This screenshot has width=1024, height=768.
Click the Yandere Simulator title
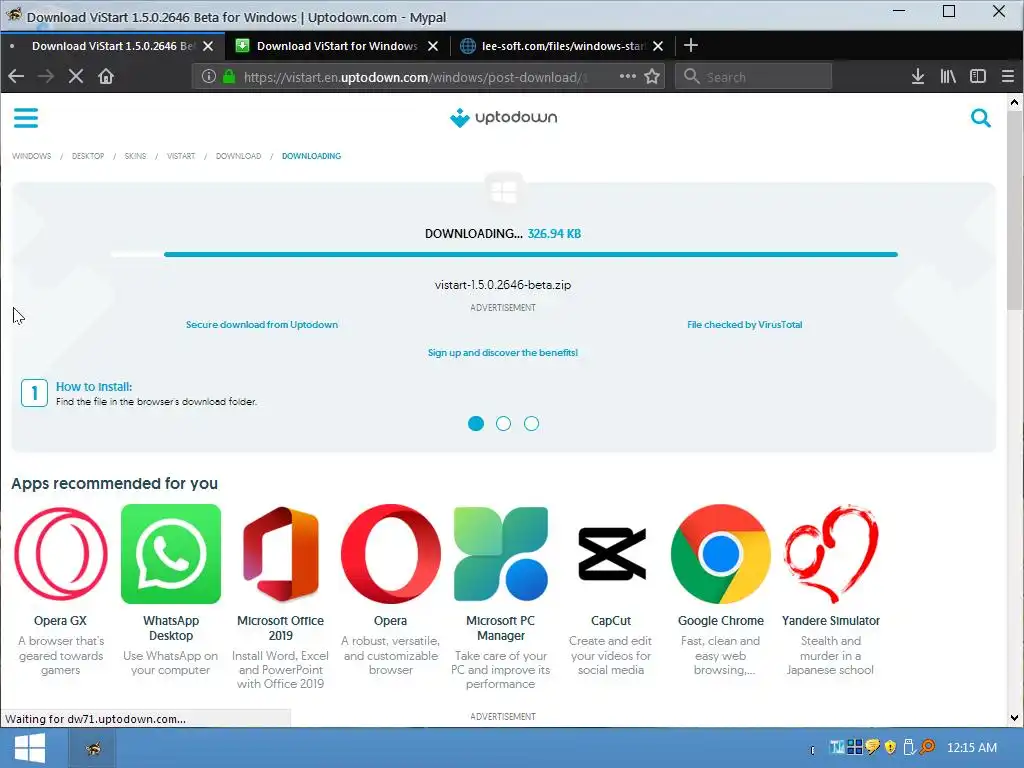(831, 621)
